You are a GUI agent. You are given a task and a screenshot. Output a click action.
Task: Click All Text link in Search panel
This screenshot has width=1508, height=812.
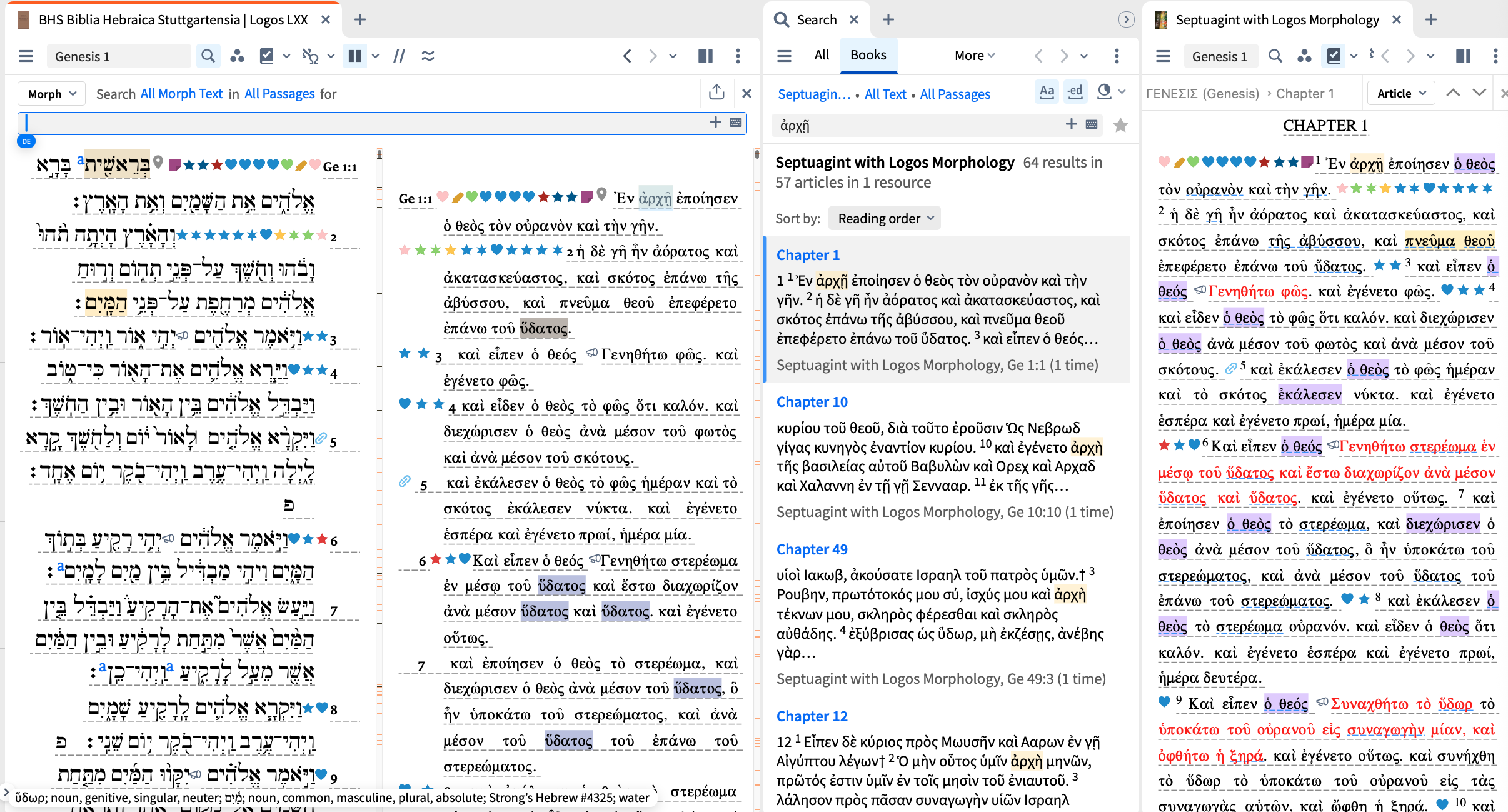pos(885,94)
